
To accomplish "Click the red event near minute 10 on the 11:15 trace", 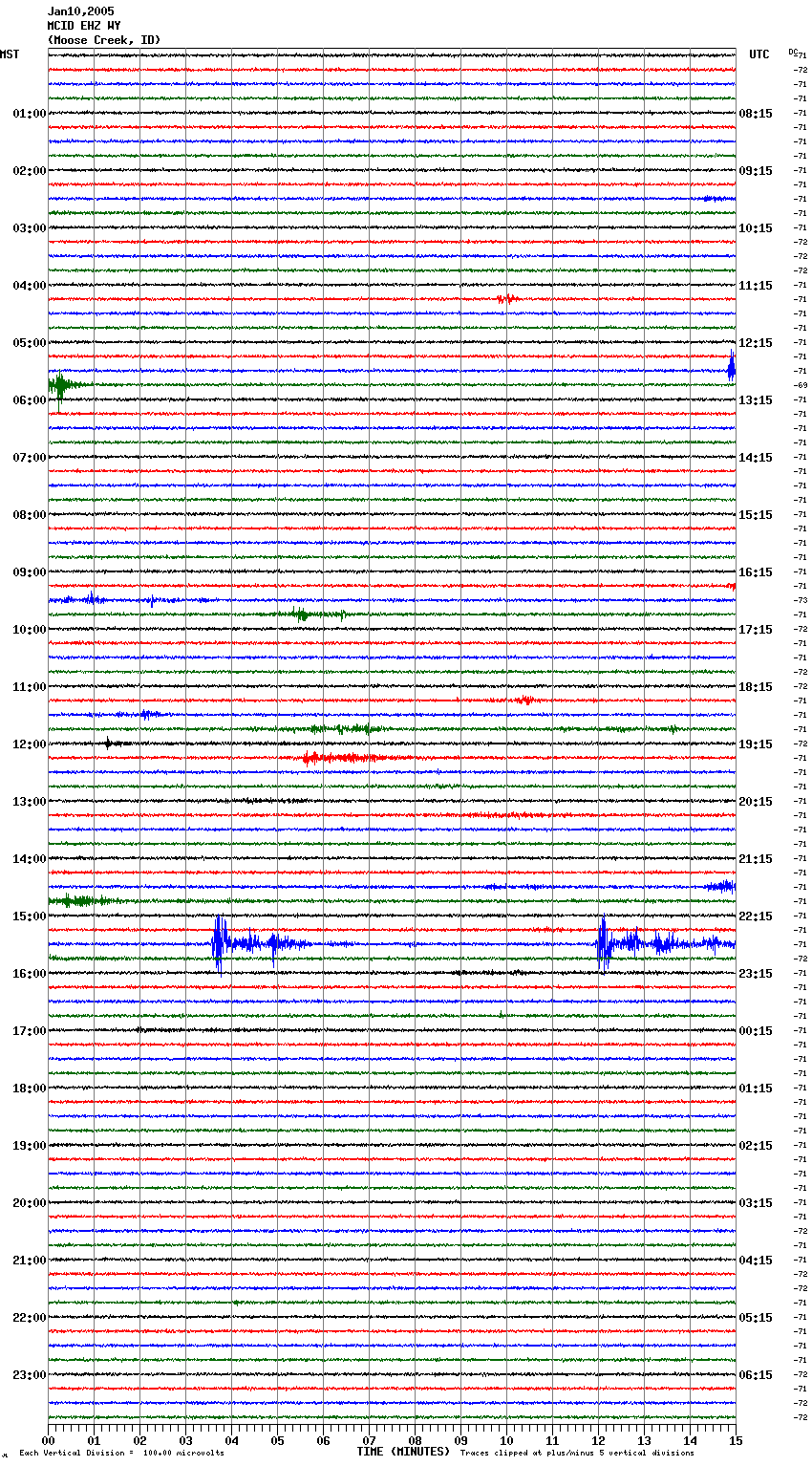I will tap(523, 701).
